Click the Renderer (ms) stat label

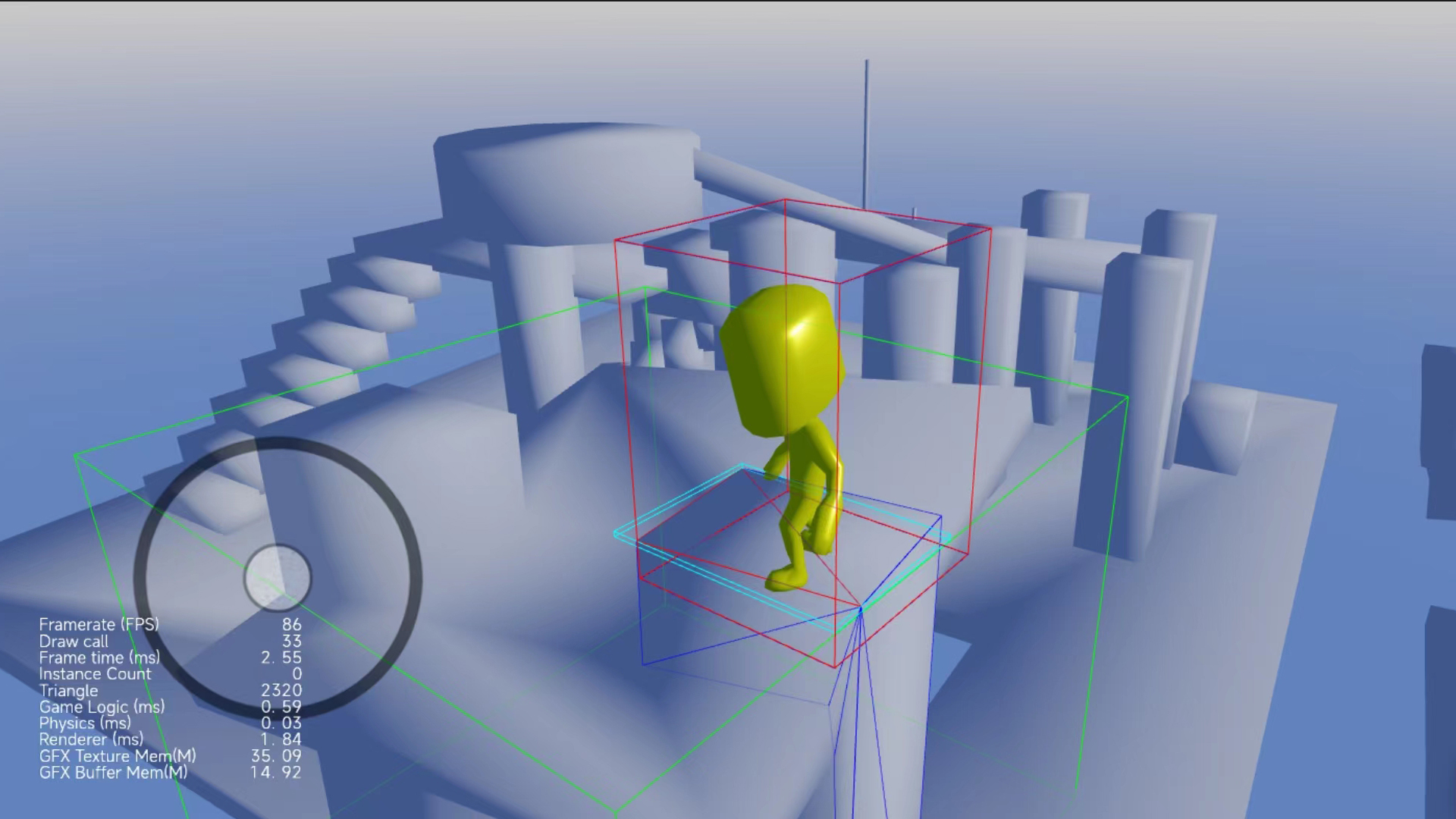tap(91, 739)
